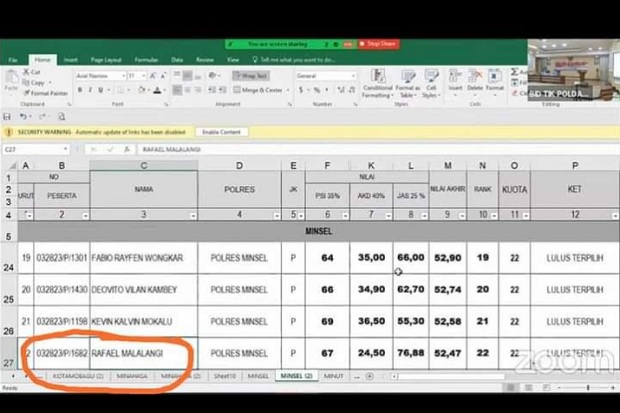Switch to the Insert ribbon tab
Screen dimensions: 620x413
click(71, 60)
